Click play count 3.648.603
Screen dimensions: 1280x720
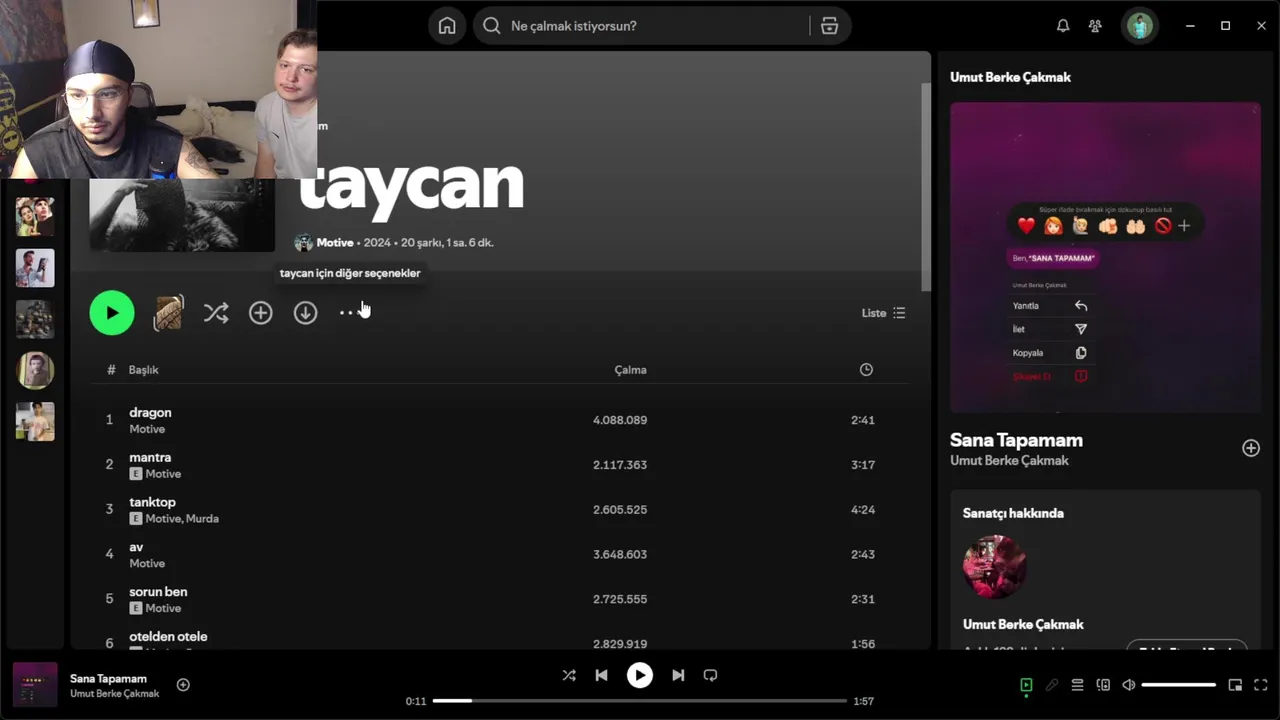tap(620, 554)
